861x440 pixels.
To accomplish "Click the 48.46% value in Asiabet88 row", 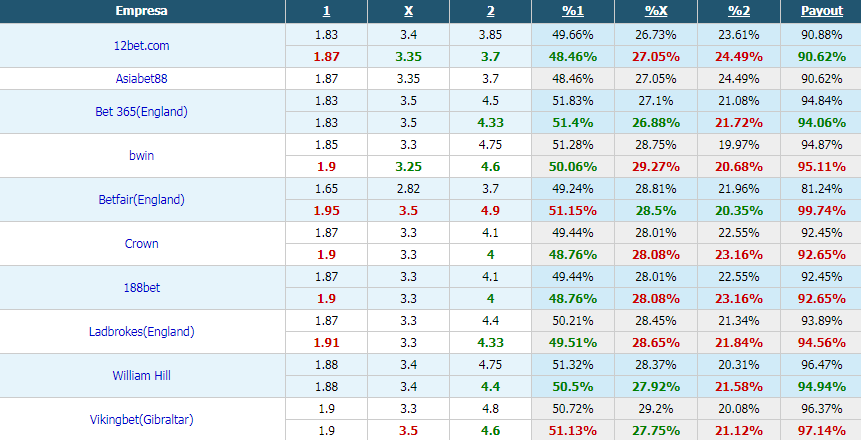I will click(x=573, y=79).
